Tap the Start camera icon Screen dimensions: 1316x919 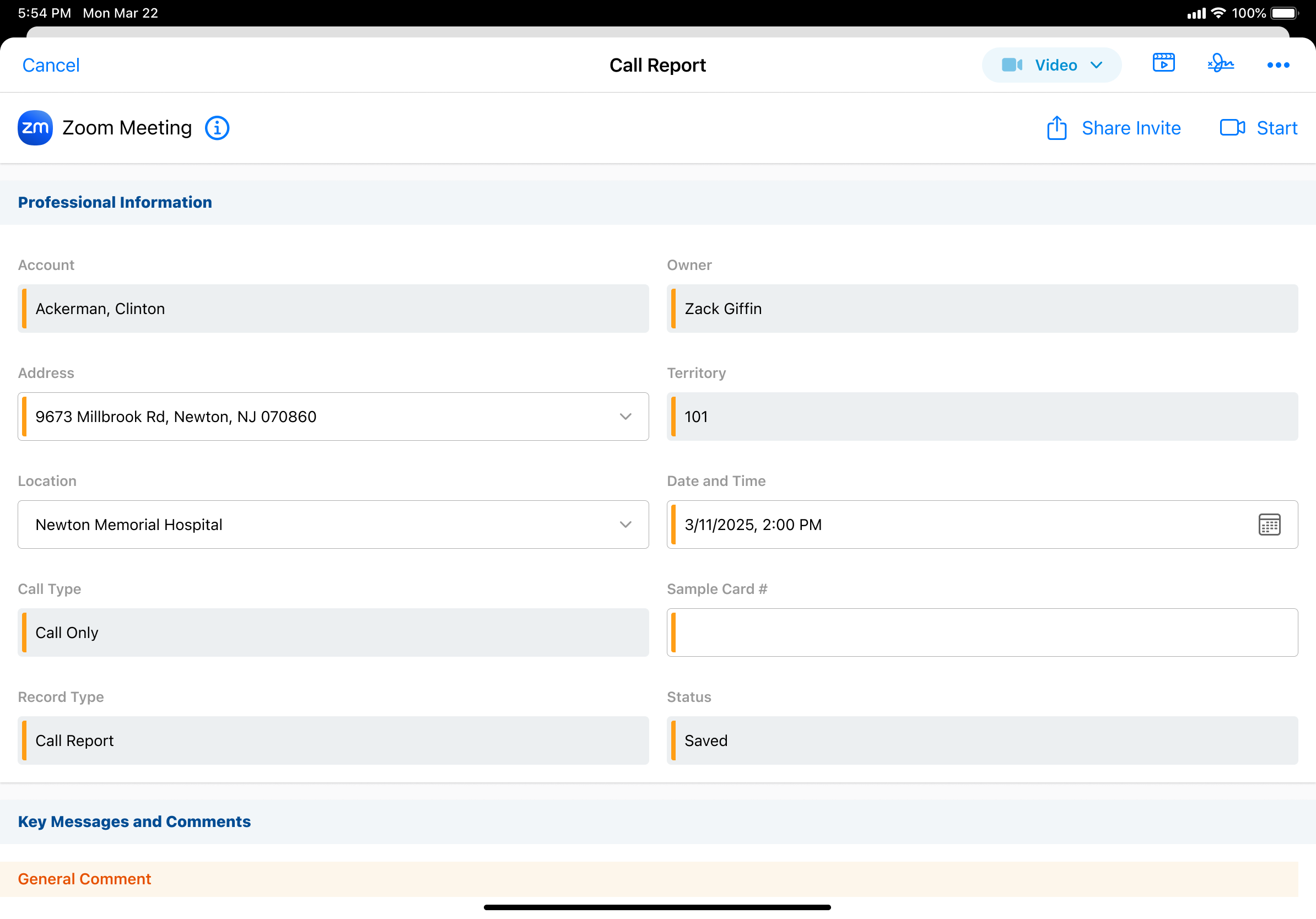[1232, 127]
